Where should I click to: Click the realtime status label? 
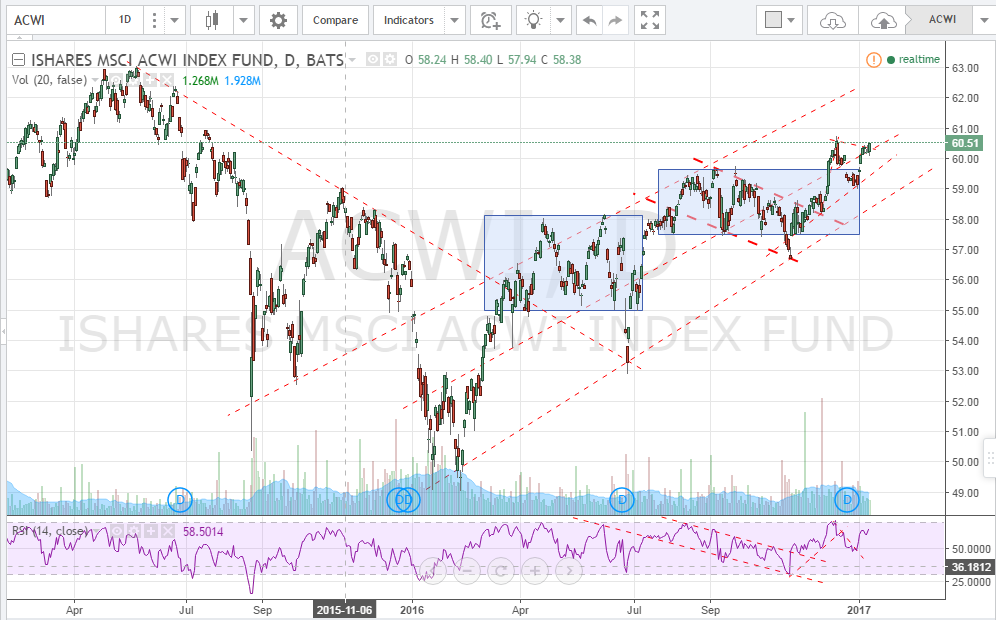click(x=919, y=60)
